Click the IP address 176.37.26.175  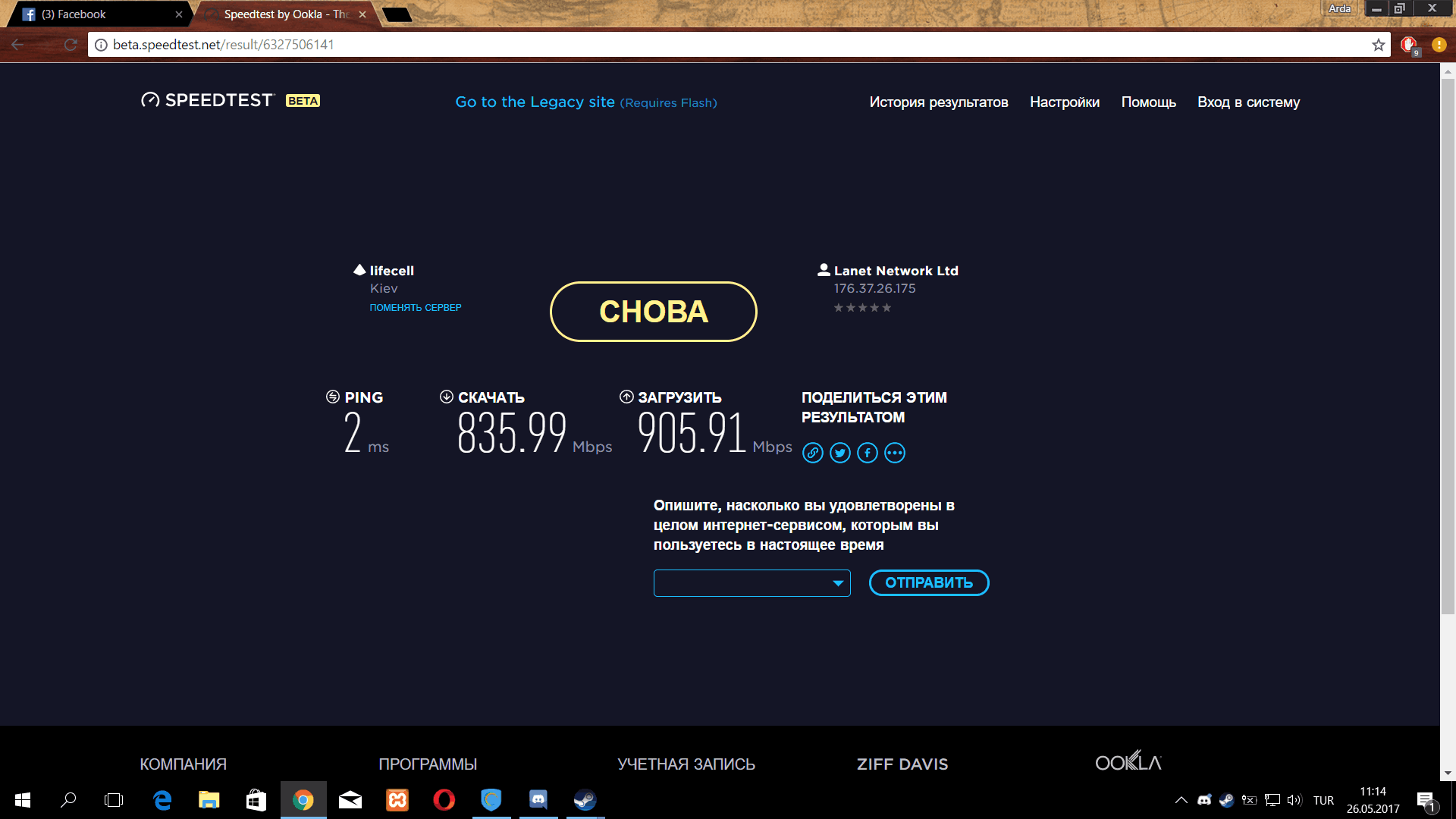(x=874, y=288)
